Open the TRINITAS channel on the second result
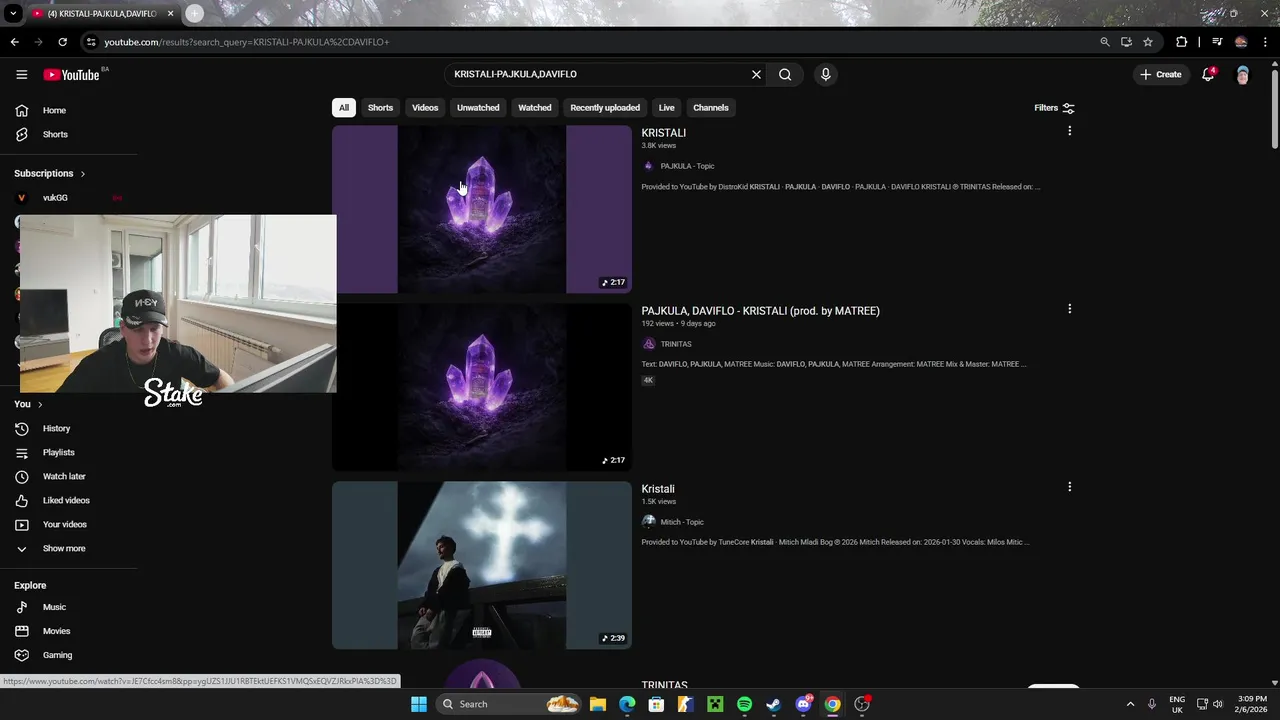 point(676,344)
